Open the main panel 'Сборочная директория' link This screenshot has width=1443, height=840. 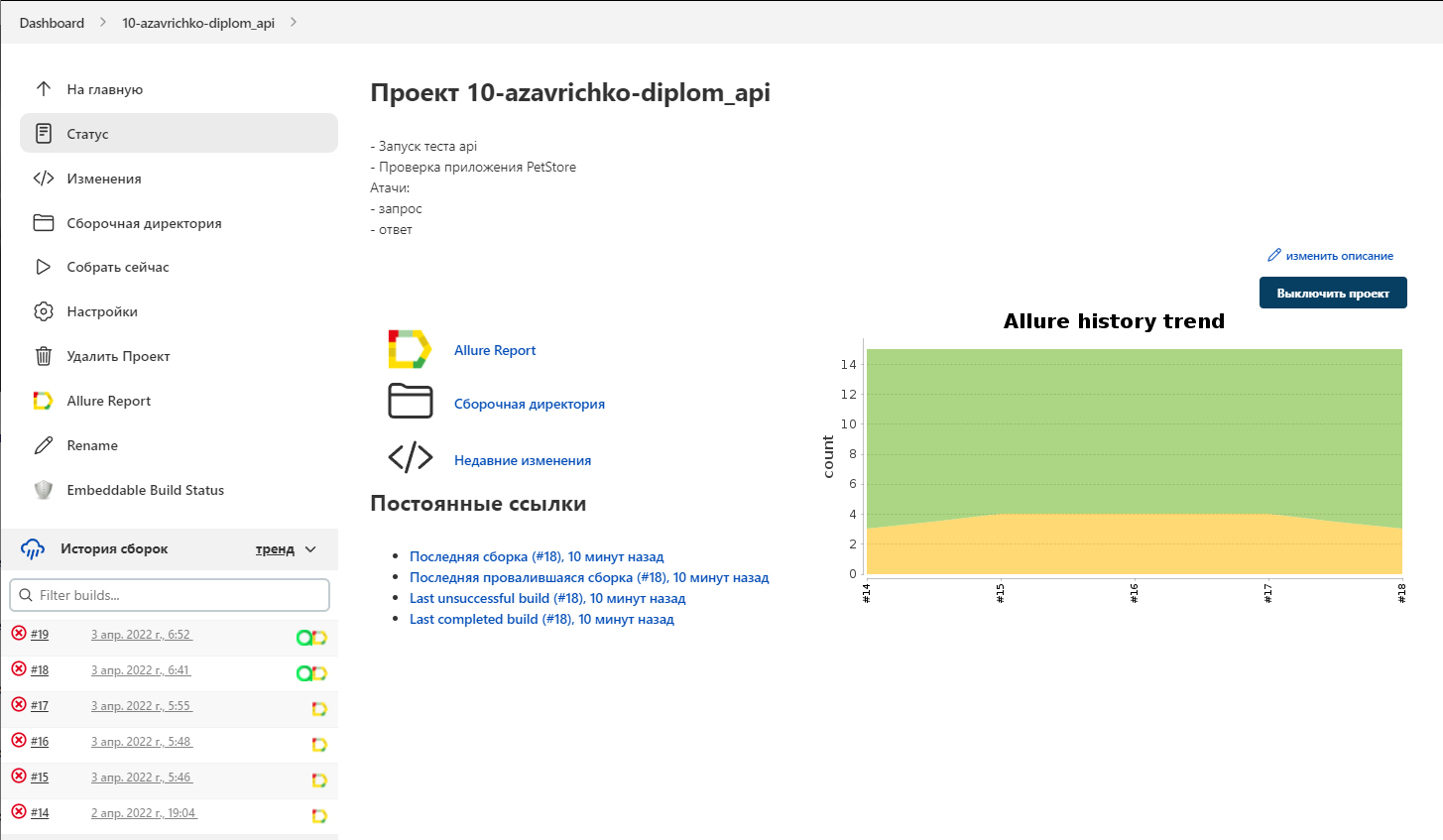pos(530,404)
